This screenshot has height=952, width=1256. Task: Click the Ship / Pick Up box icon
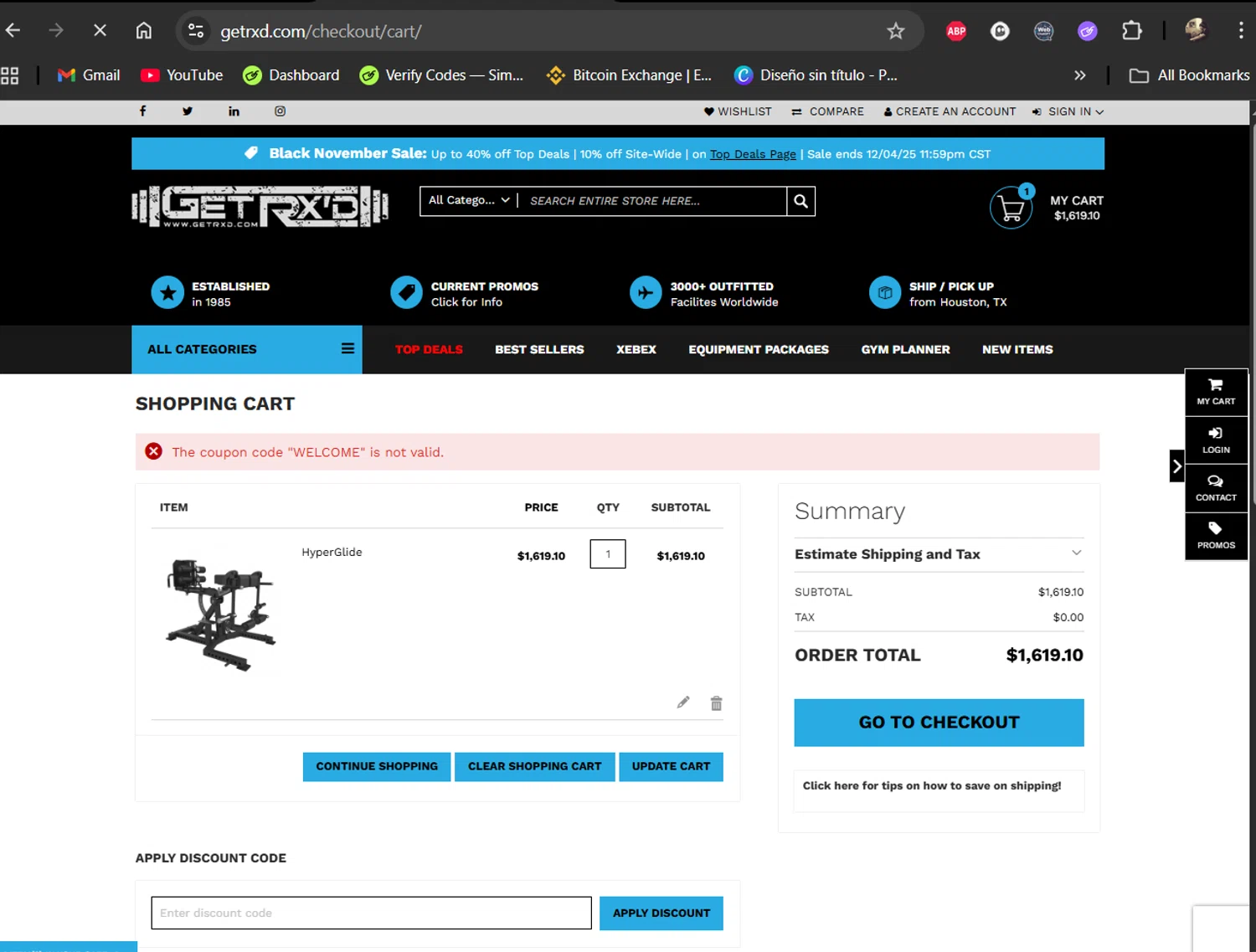(x=885, y=293)
